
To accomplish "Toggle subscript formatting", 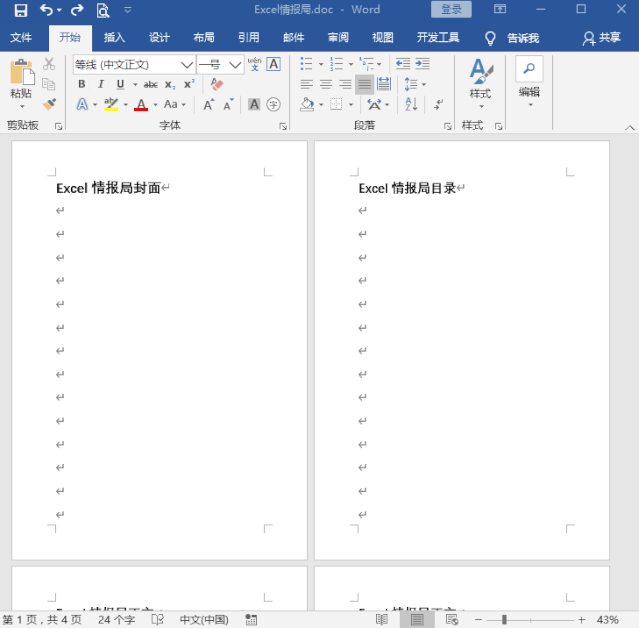I will 170,85.
